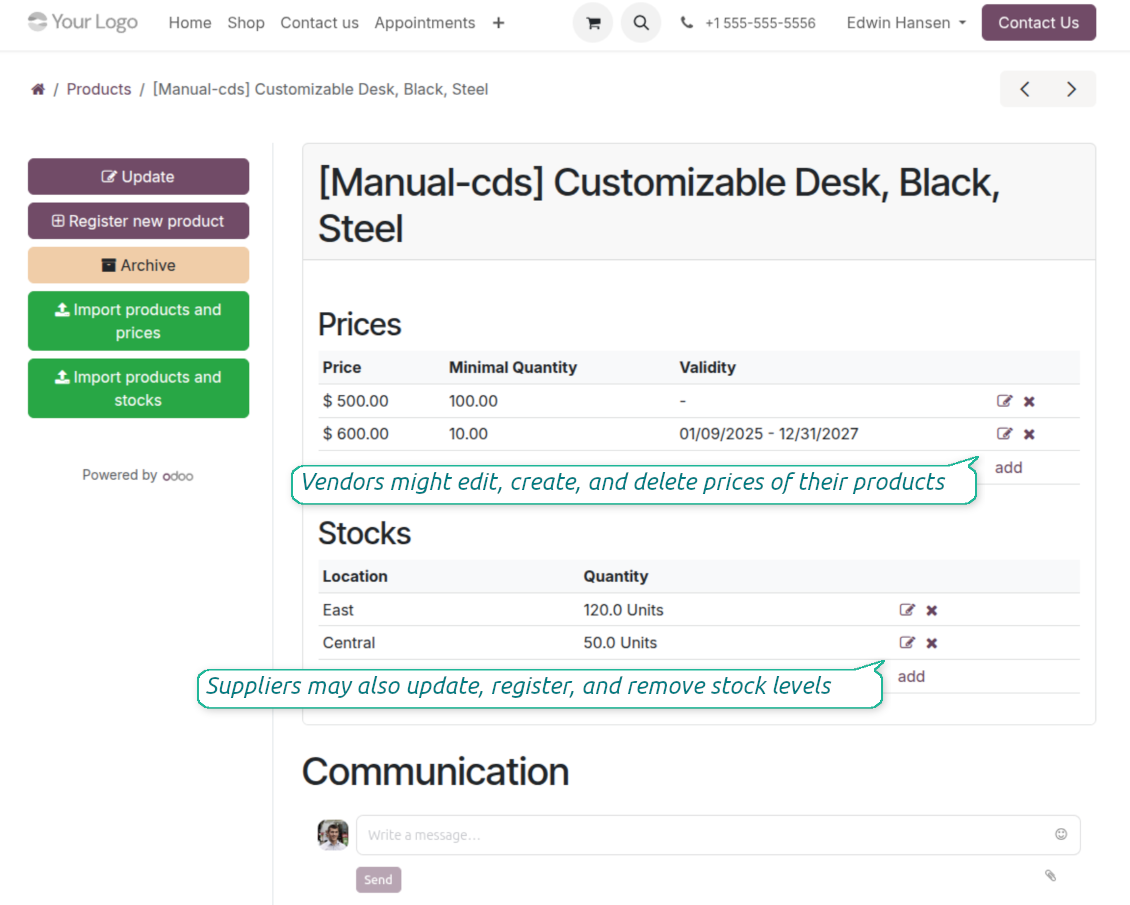Click the search magnifier icon
Viewport: 1130px width, 905px height.
point(641,23)
